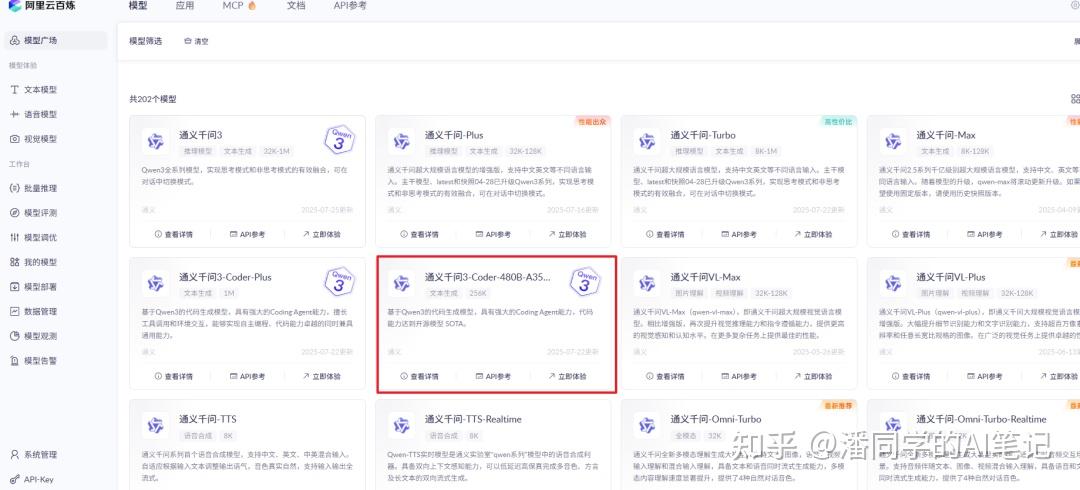The width and height of the screenshot is (1080, 490).
Task: Click the 通义千问-Plus card's model logo
Action: [x=402, y=141]
